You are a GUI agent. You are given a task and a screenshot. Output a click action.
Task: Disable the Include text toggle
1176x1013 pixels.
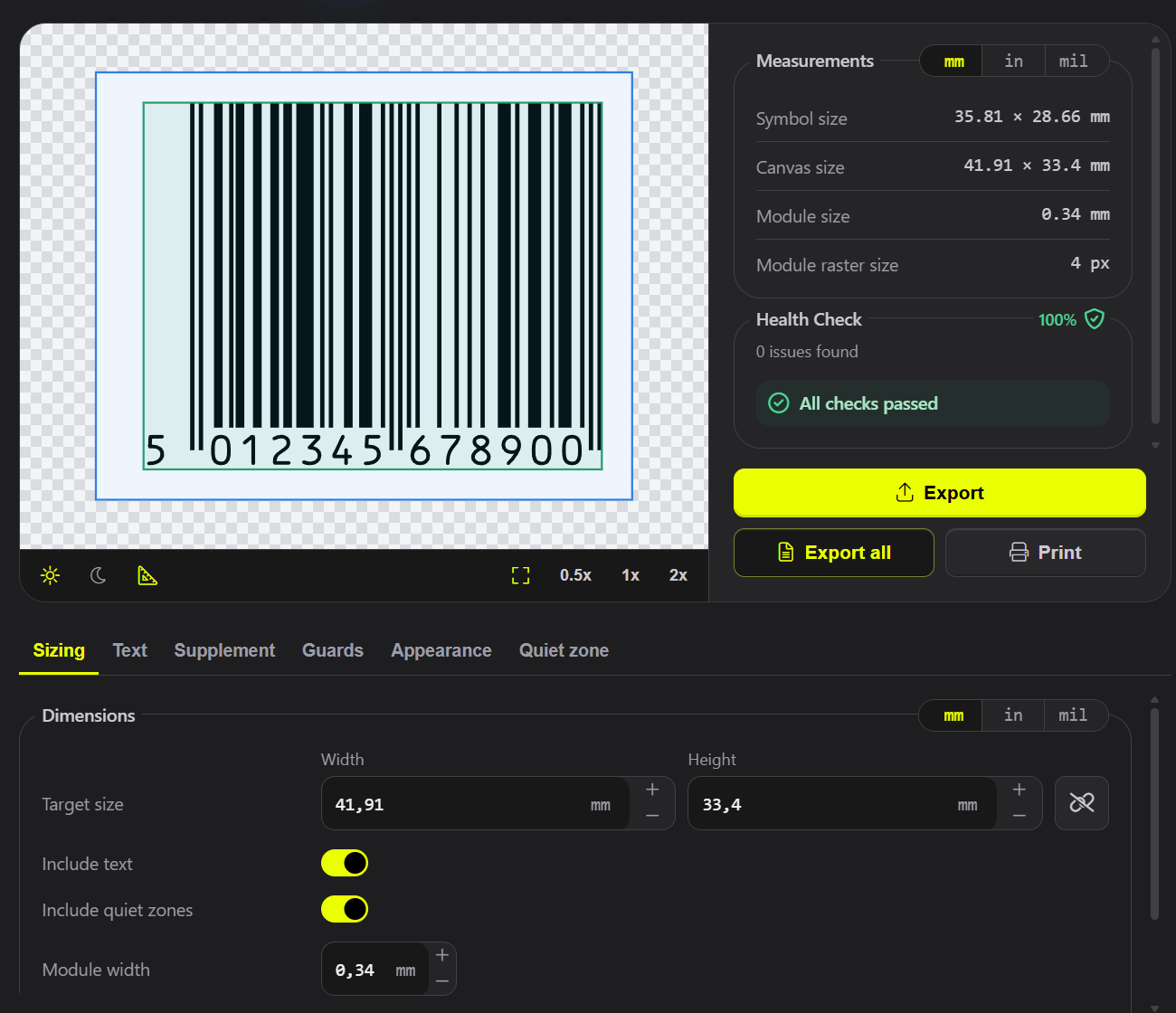pyautogui.click(x=345, y=863)
